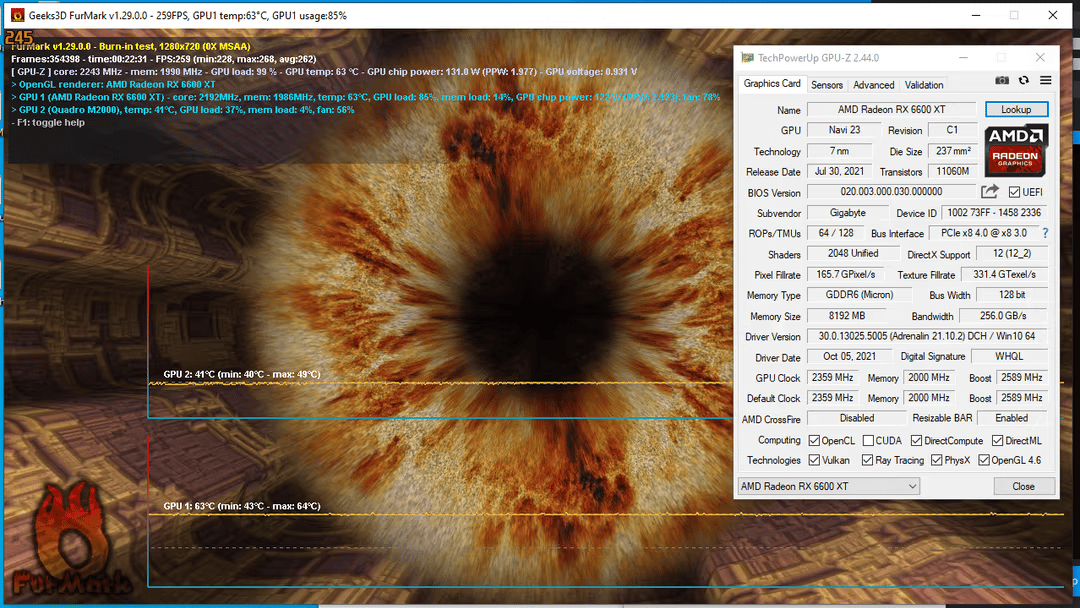Click the FurMark title bar app icon
Screen dimensions: 1080x608
click(x=17, y=15)
